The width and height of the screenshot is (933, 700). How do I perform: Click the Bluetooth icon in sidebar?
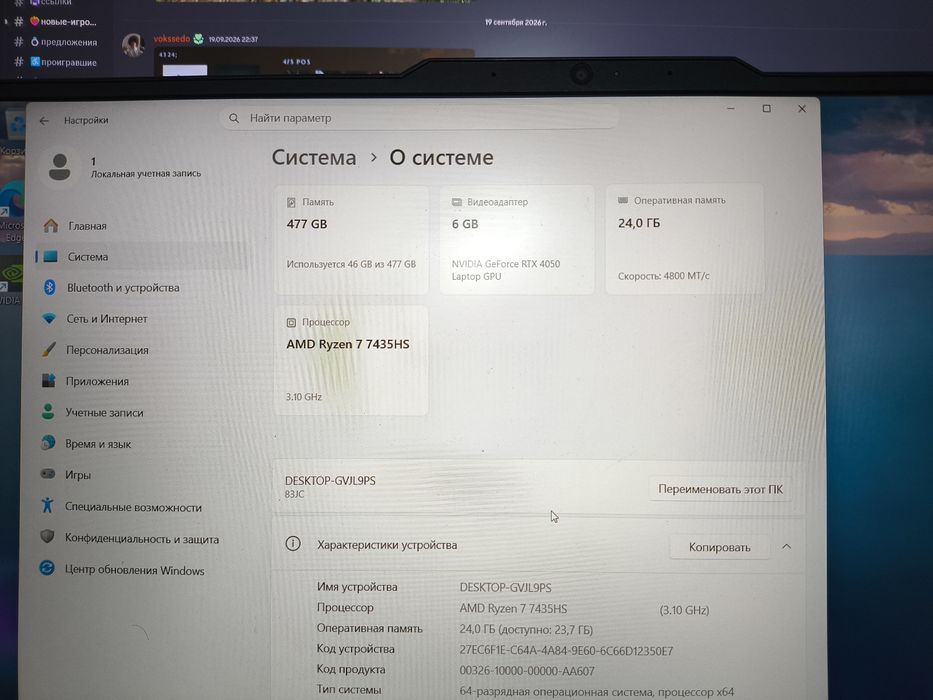coord(50,288)
